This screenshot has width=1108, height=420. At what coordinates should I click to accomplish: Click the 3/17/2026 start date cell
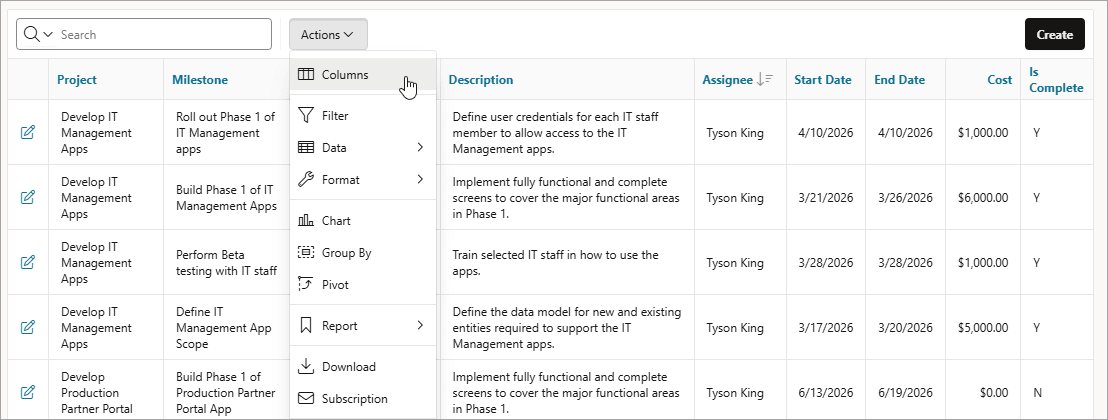[826, 328]
